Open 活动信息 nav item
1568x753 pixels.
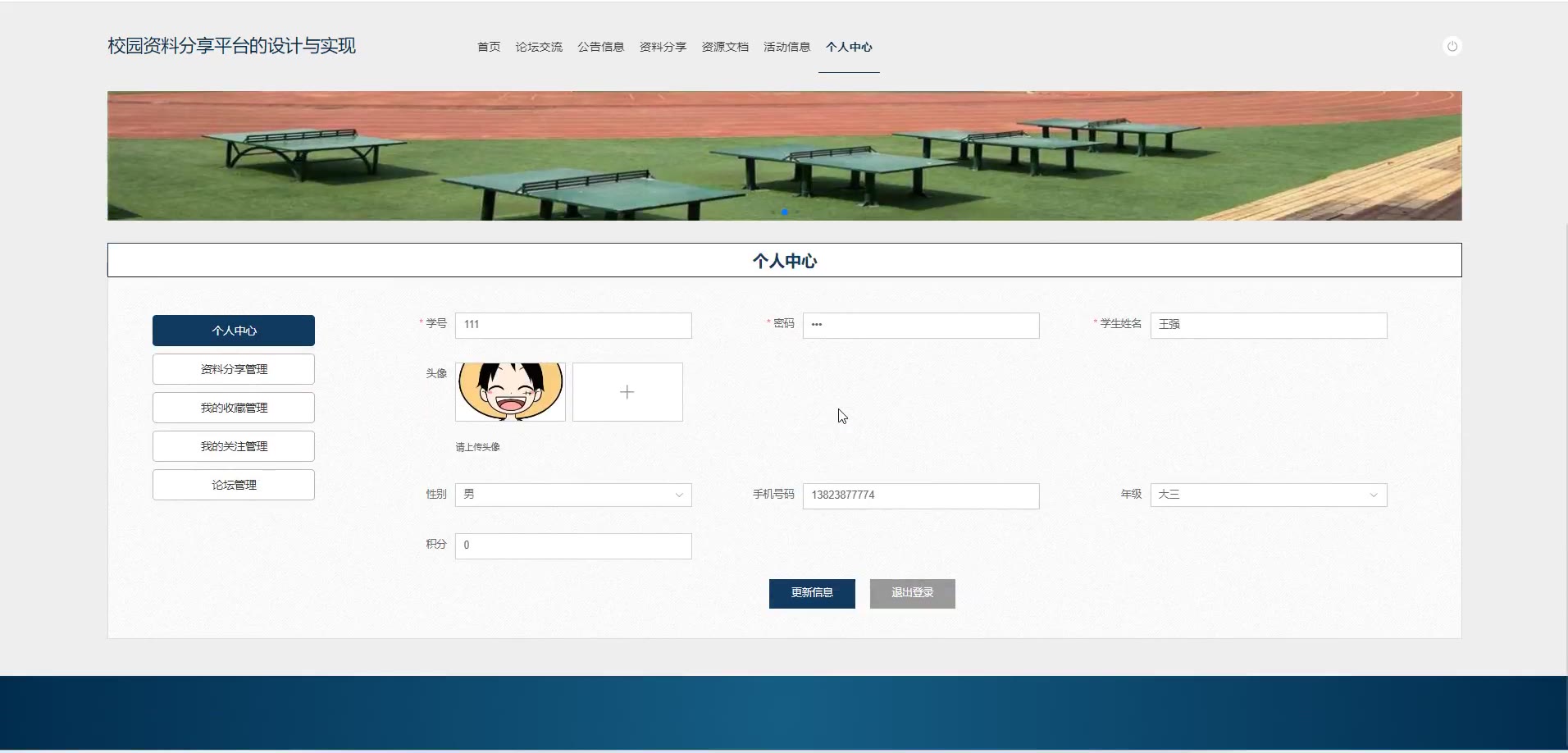pos(787,47)
